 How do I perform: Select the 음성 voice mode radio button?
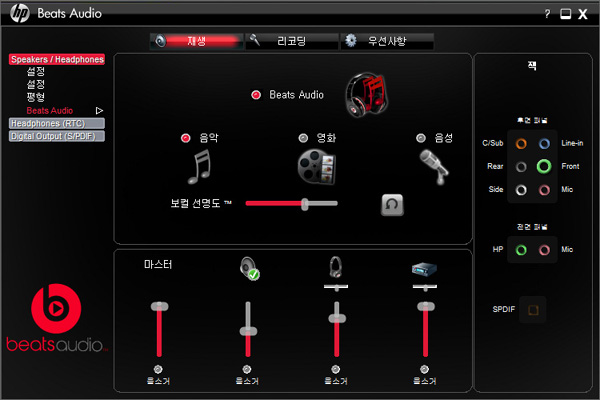(421, 138)
